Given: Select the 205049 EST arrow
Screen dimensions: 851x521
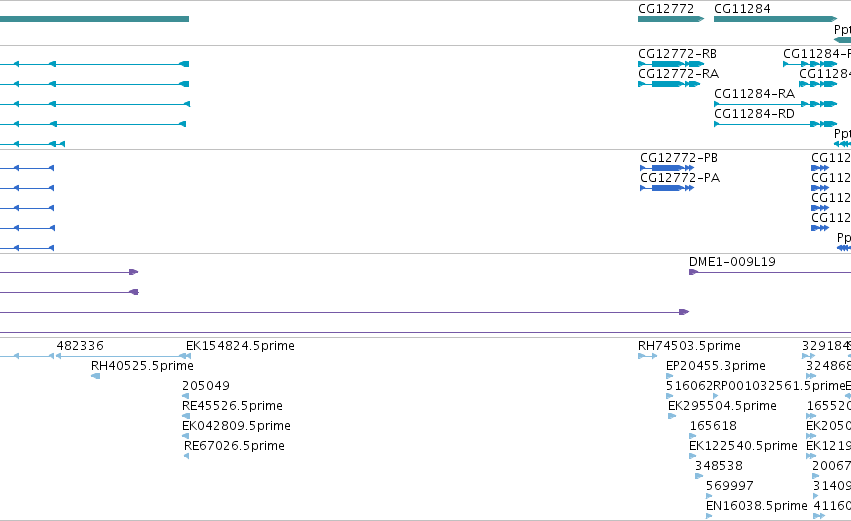Looking at the screenshot, I should pos(186,396).
